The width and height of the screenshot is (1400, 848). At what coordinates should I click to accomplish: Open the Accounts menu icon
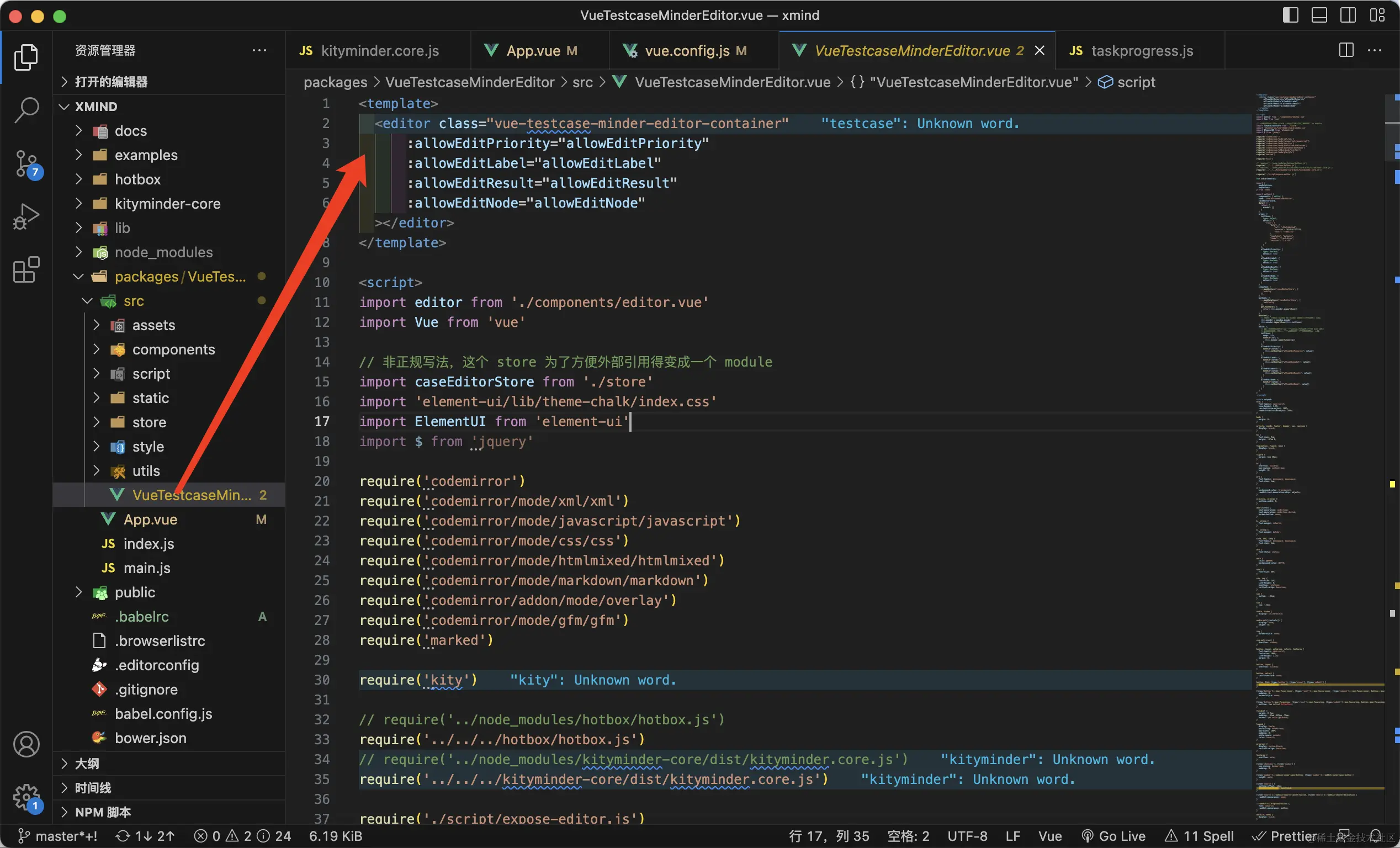(26, 744)
